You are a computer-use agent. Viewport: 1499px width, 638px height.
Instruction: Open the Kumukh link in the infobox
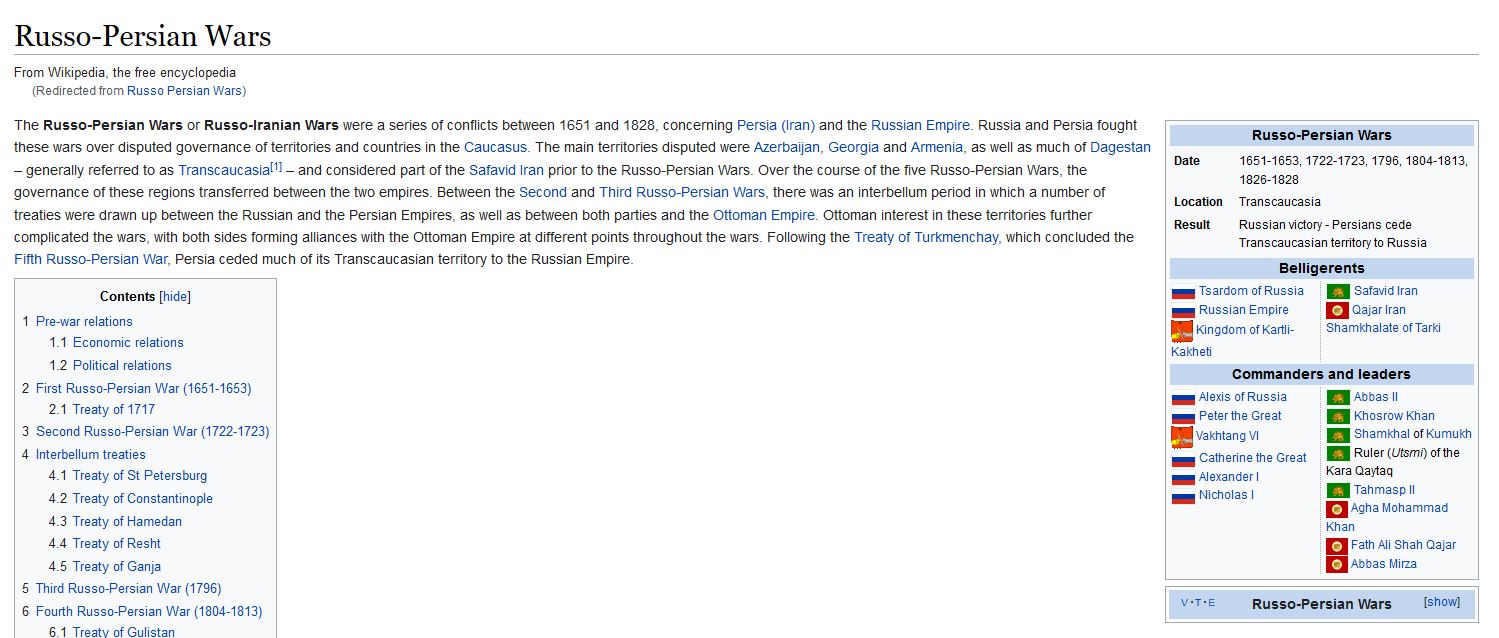pos(1449,434)
